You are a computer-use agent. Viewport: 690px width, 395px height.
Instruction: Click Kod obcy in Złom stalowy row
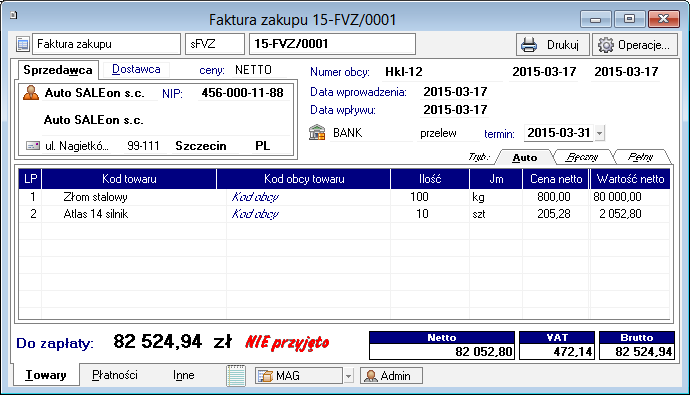coord(255,197)
